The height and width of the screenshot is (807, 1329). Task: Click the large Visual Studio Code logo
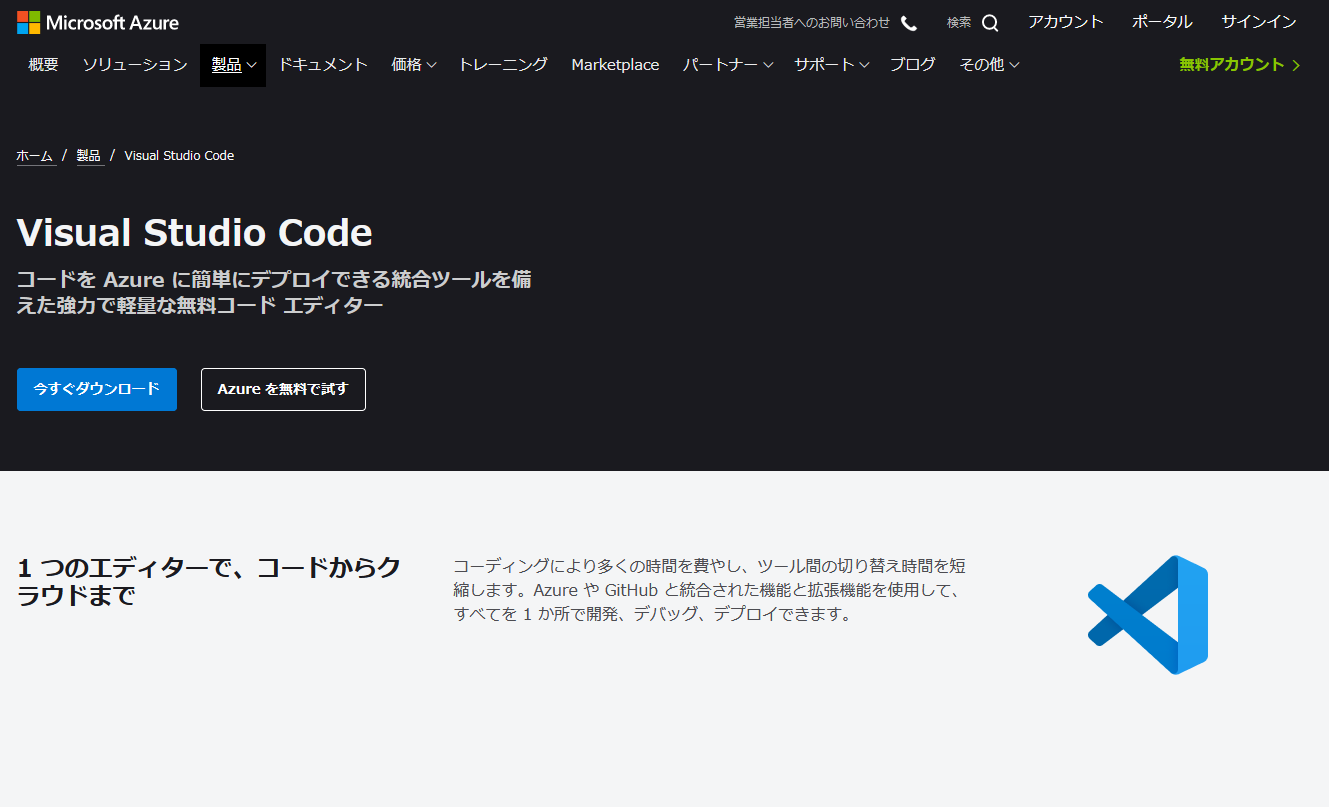click(1148, 615)
